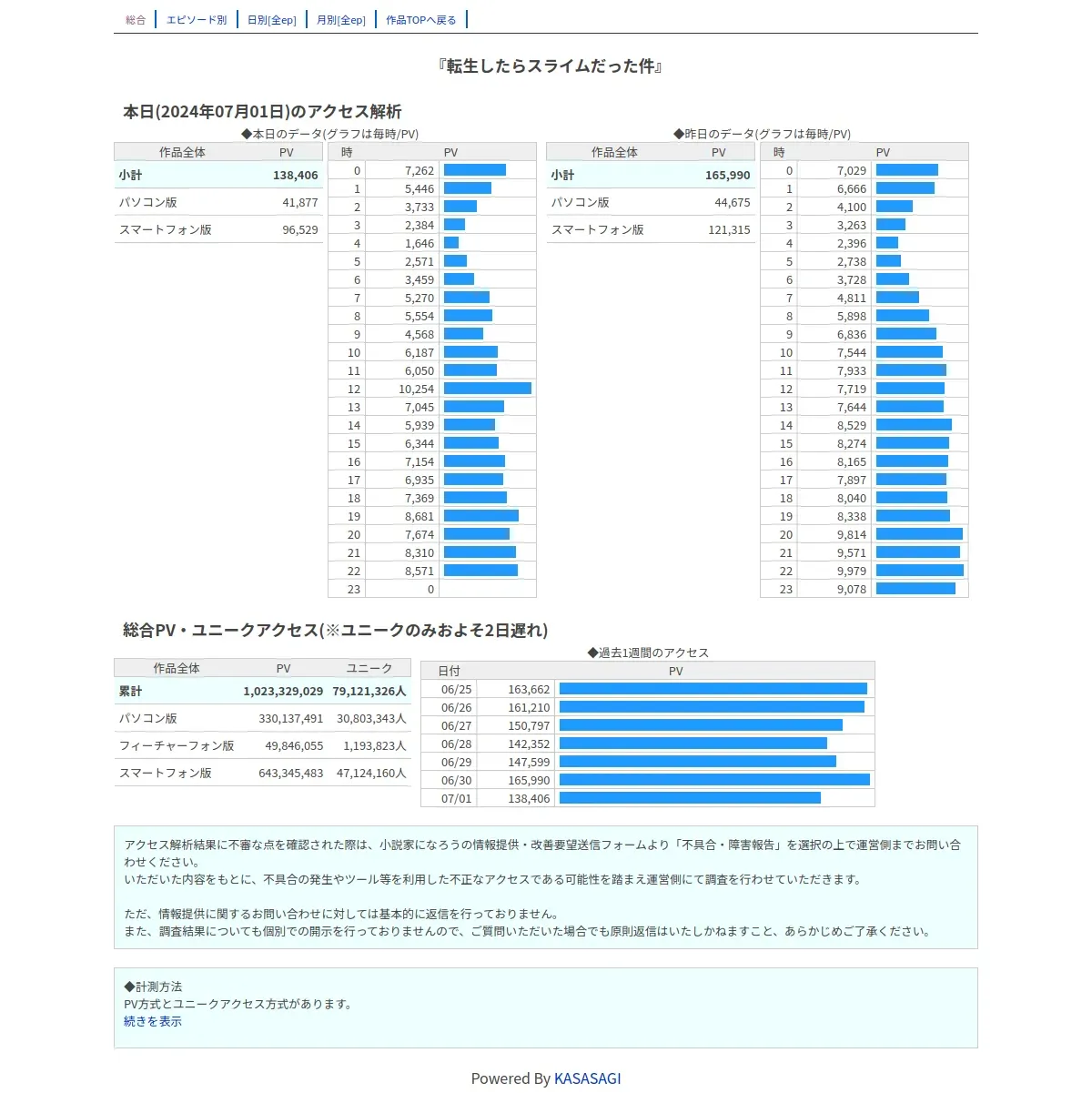Click yesterday's 小計 value 165,990
This screenshot has width=1092, height=1093.
click(x=728, y=175)
